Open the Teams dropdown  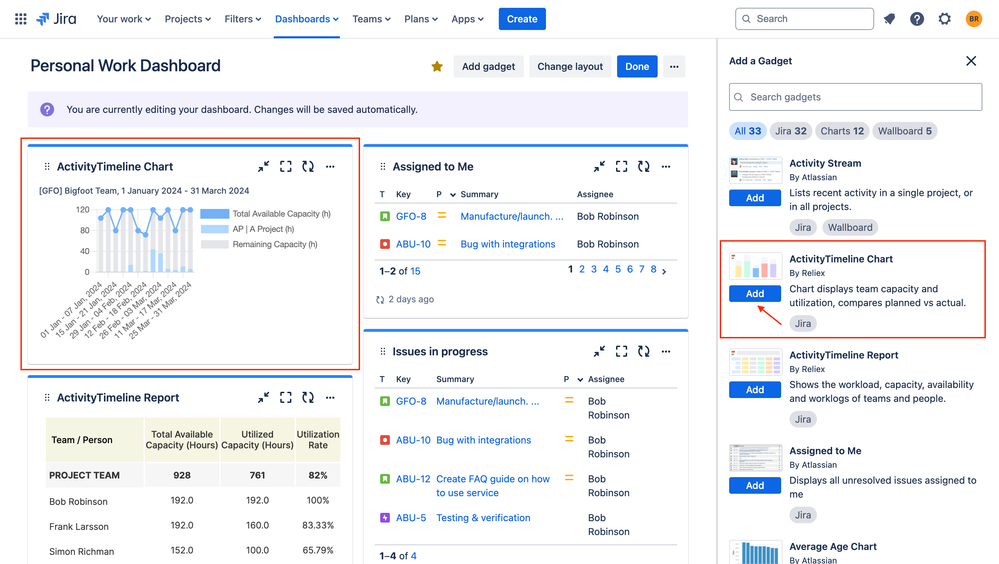pyautogui.click(x=371, y=19)
